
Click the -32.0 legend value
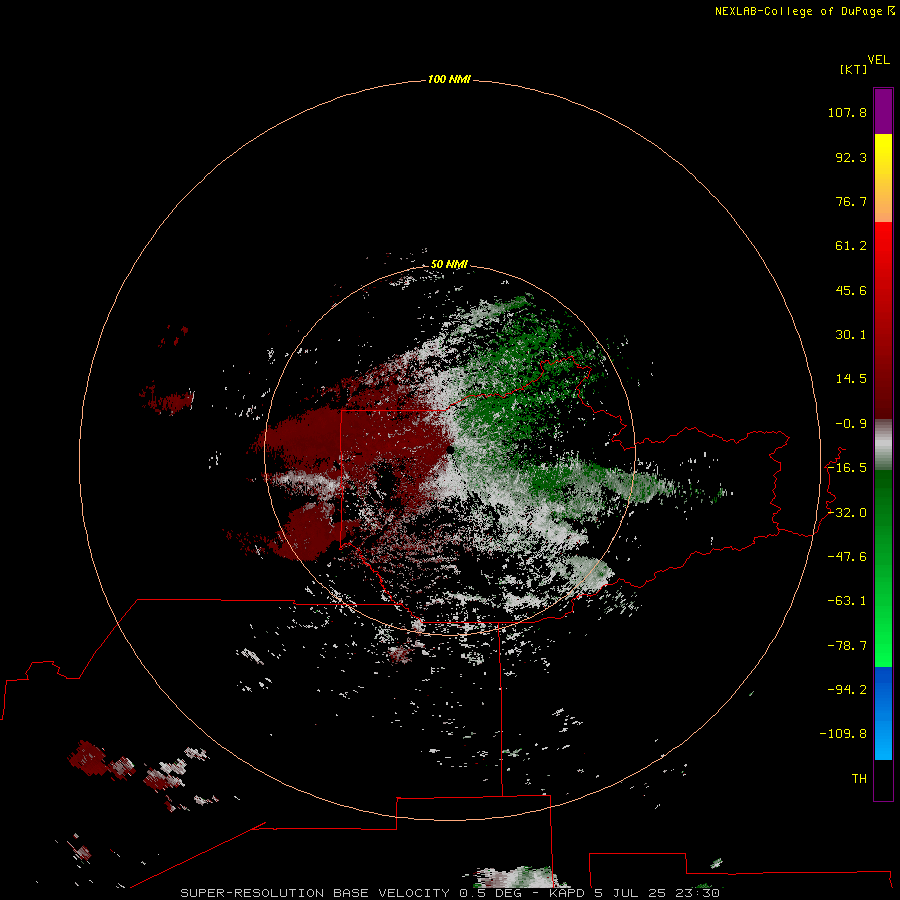847,513
